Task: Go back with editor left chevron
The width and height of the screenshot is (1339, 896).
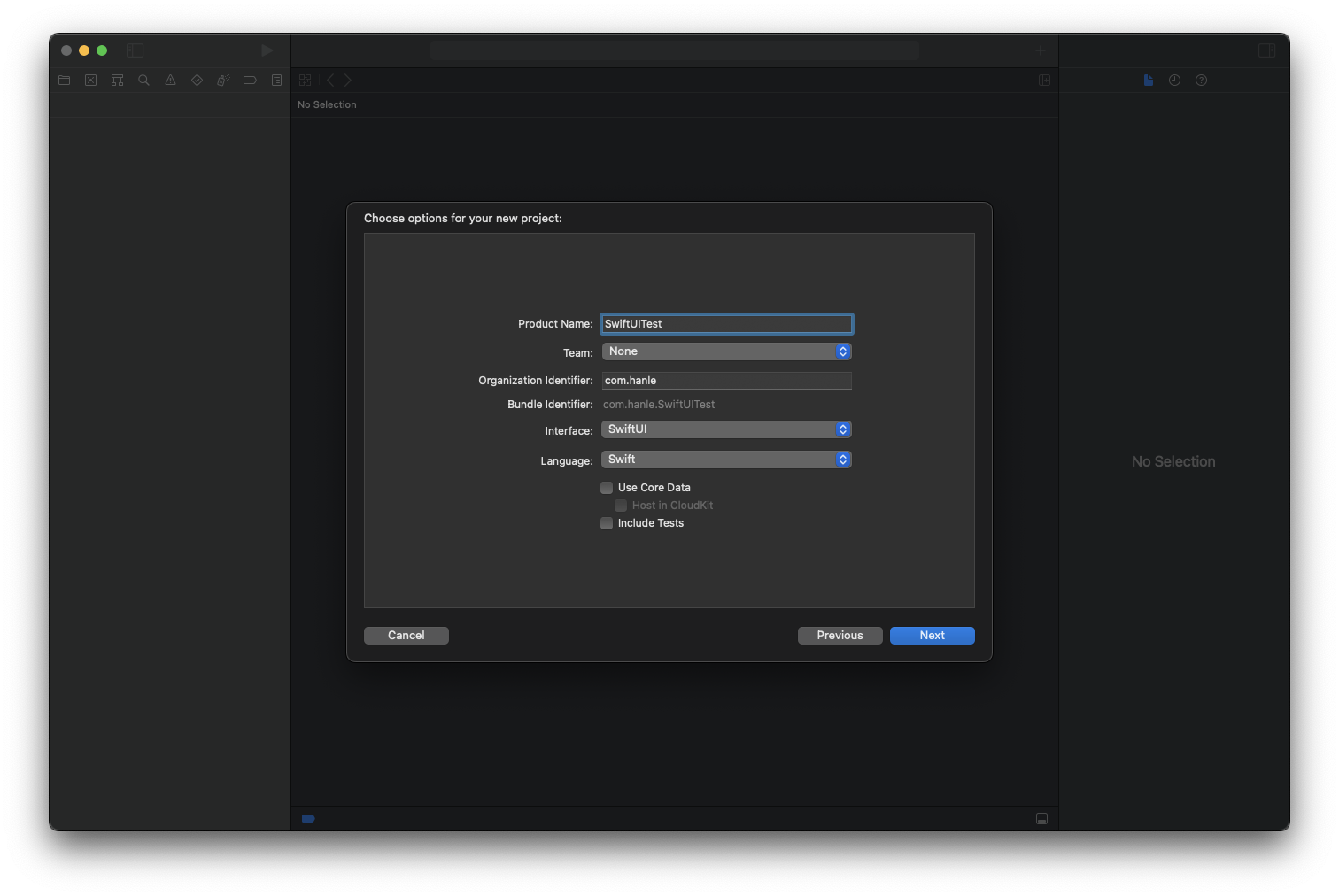Action: pyautogui.click(x=330, y=81)
